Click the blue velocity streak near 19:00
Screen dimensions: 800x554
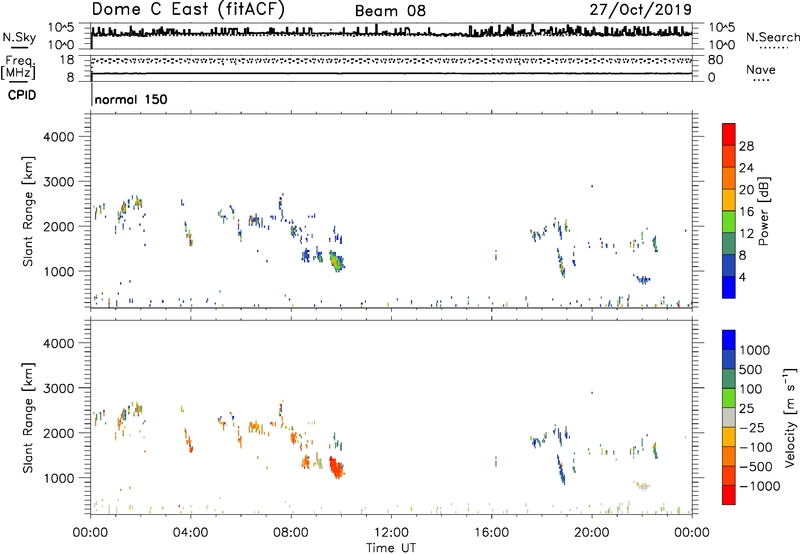(561, 469)
